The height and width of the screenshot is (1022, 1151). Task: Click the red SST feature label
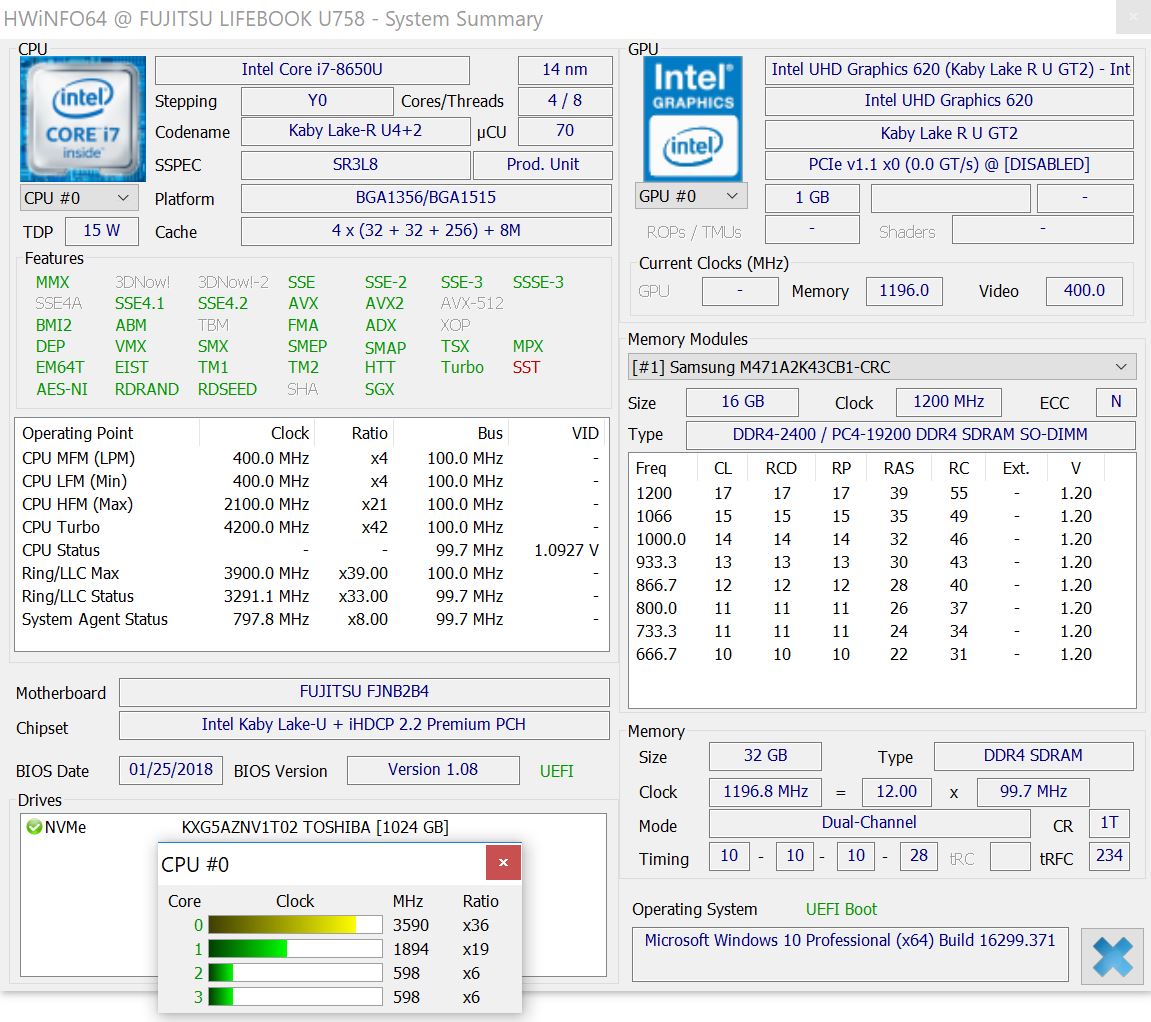point(526,367)
